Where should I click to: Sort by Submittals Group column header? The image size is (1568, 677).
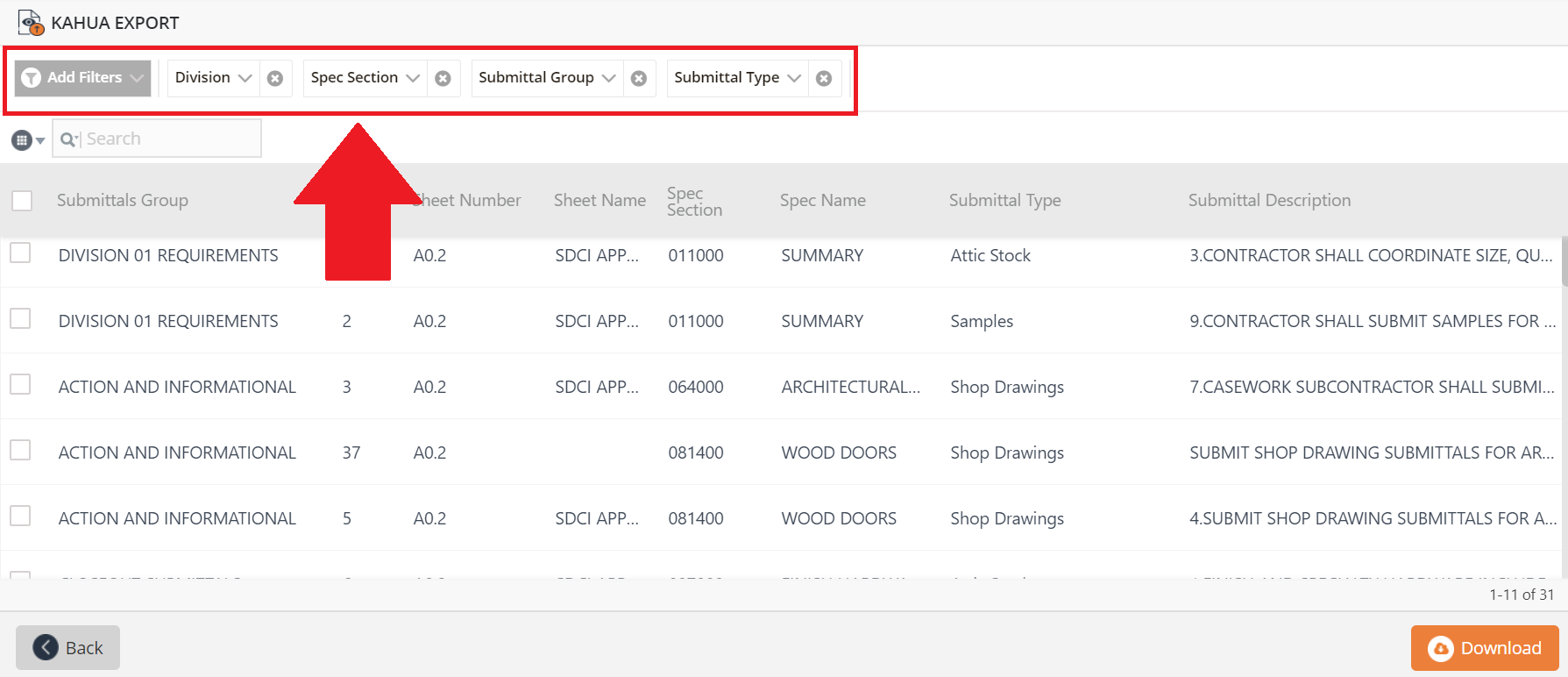pyautogui.click(x=123, y=200)
